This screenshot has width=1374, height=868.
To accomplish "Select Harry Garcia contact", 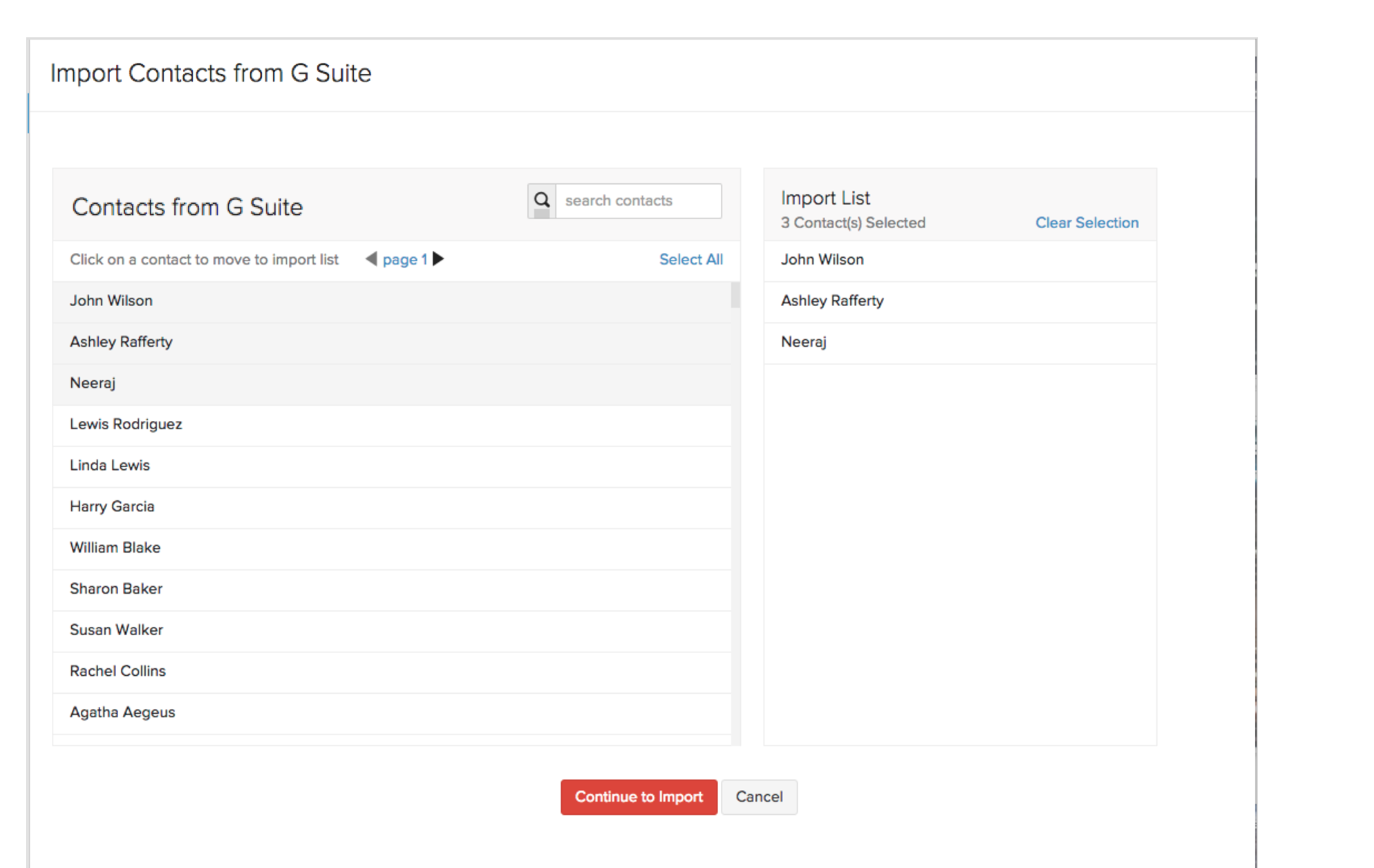I will point(112,507).
